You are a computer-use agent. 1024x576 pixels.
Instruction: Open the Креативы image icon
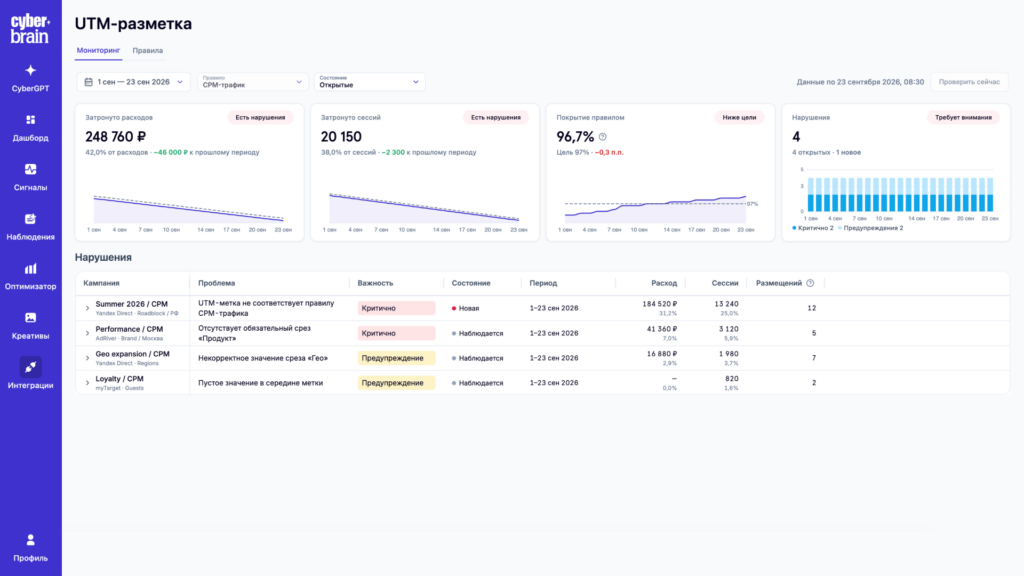31,318
